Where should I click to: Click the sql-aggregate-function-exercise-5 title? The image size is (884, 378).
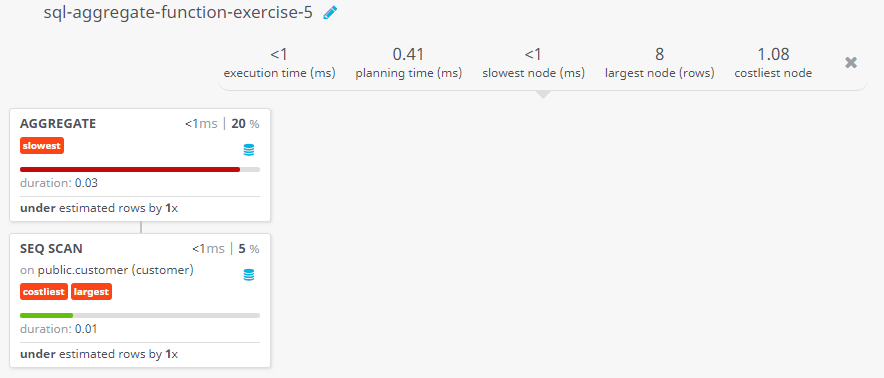pyautogui.click(x=178, y=13)
